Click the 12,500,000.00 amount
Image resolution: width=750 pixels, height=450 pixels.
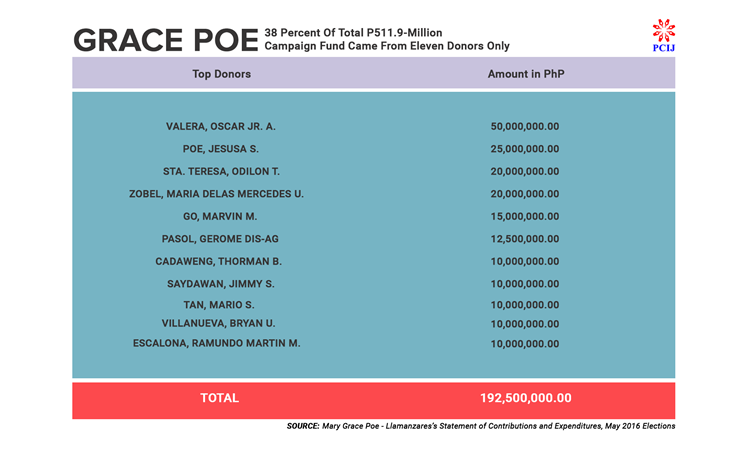(x=525, y=239)
